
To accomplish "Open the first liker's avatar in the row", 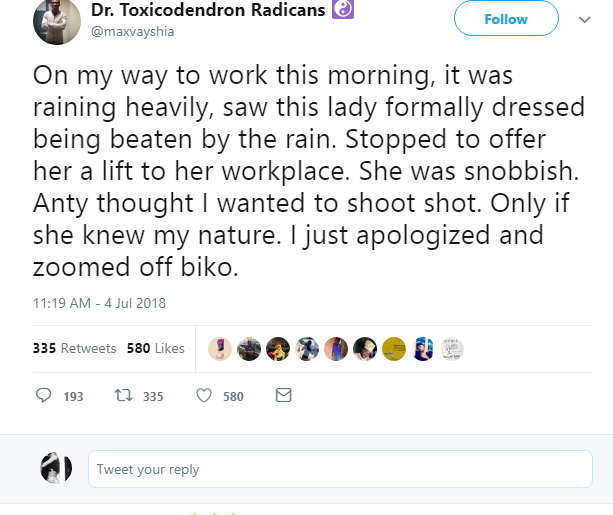I will point(220,348).
